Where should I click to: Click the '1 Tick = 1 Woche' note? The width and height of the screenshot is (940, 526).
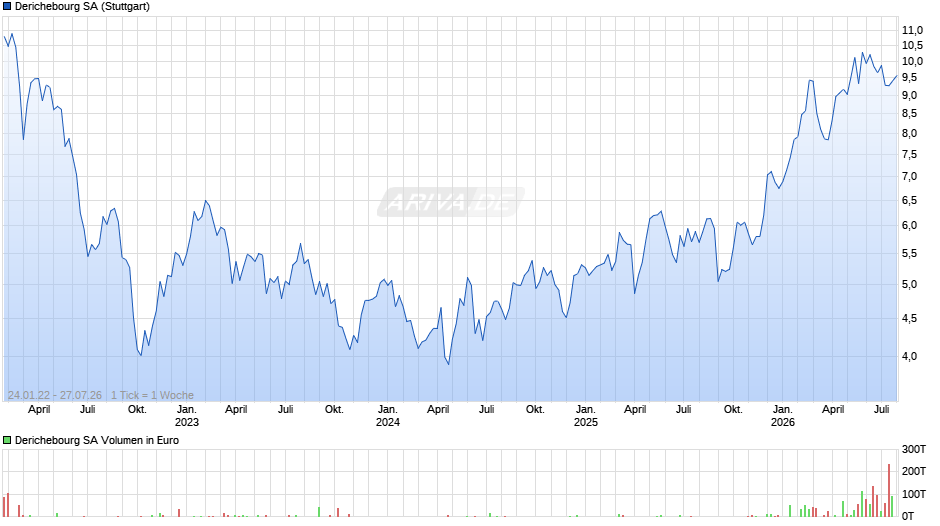(152, 395)
